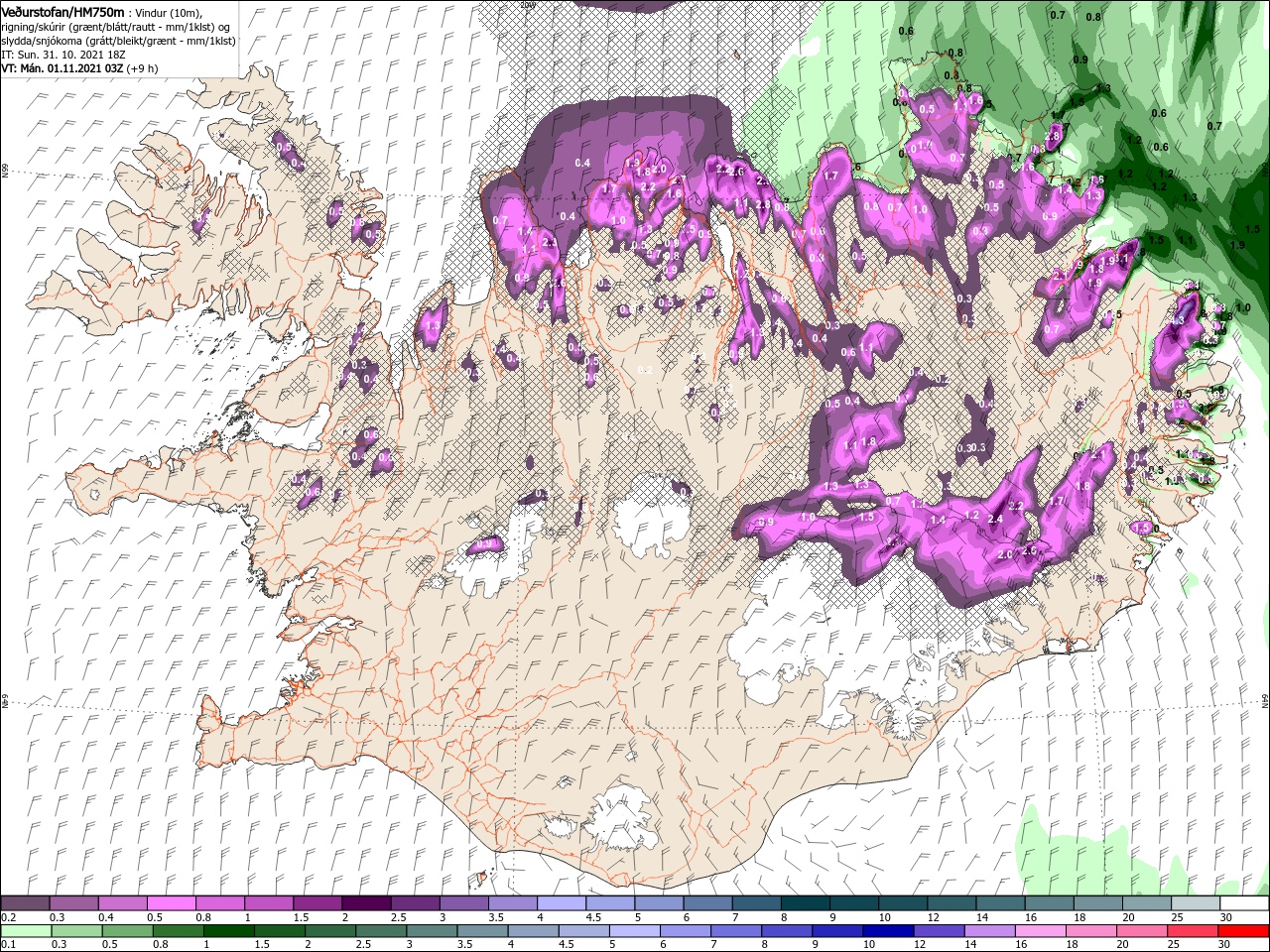This screenshot has width=1270, height=952.
Task: Click the violet 14 swatch in lower legend row
Action: (x=989, y=931)
